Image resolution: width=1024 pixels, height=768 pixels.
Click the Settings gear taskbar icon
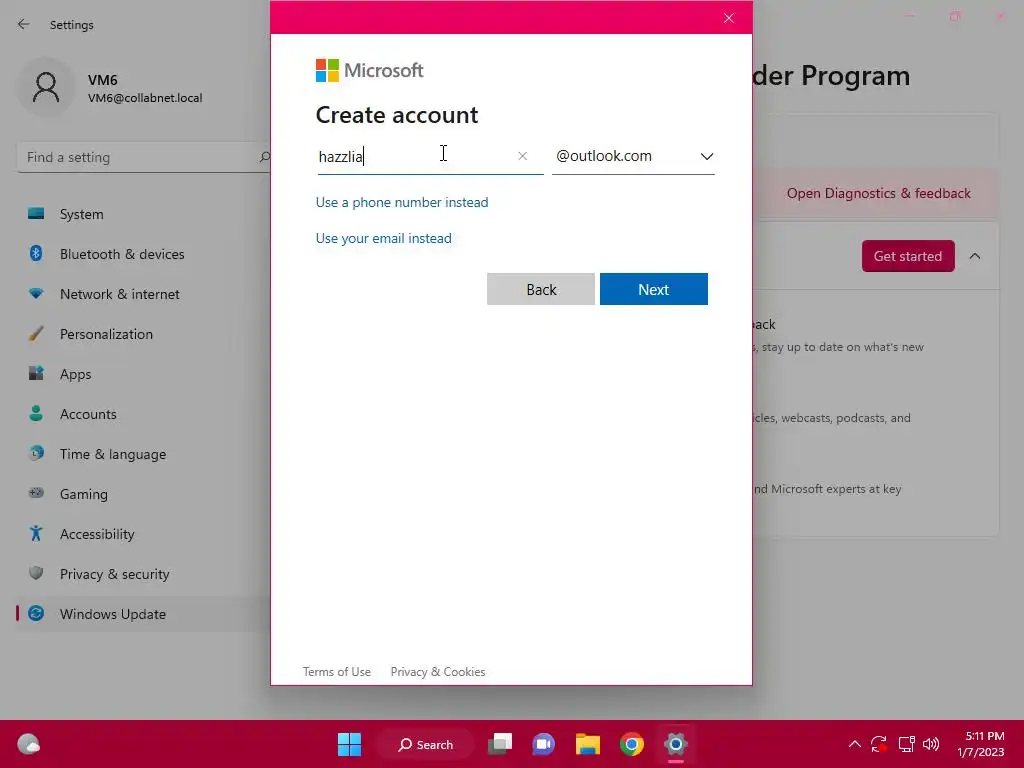[x=676, y=744]
